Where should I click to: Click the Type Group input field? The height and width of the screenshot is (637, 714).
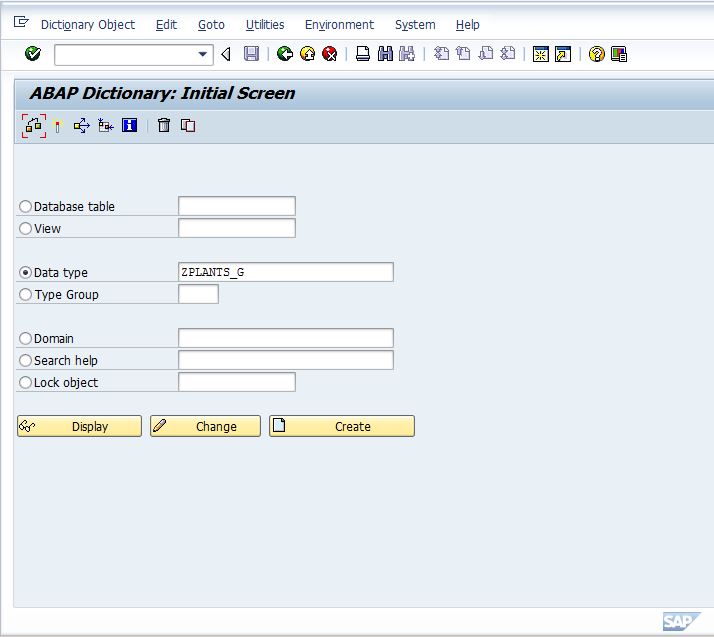tap(199, 294)
